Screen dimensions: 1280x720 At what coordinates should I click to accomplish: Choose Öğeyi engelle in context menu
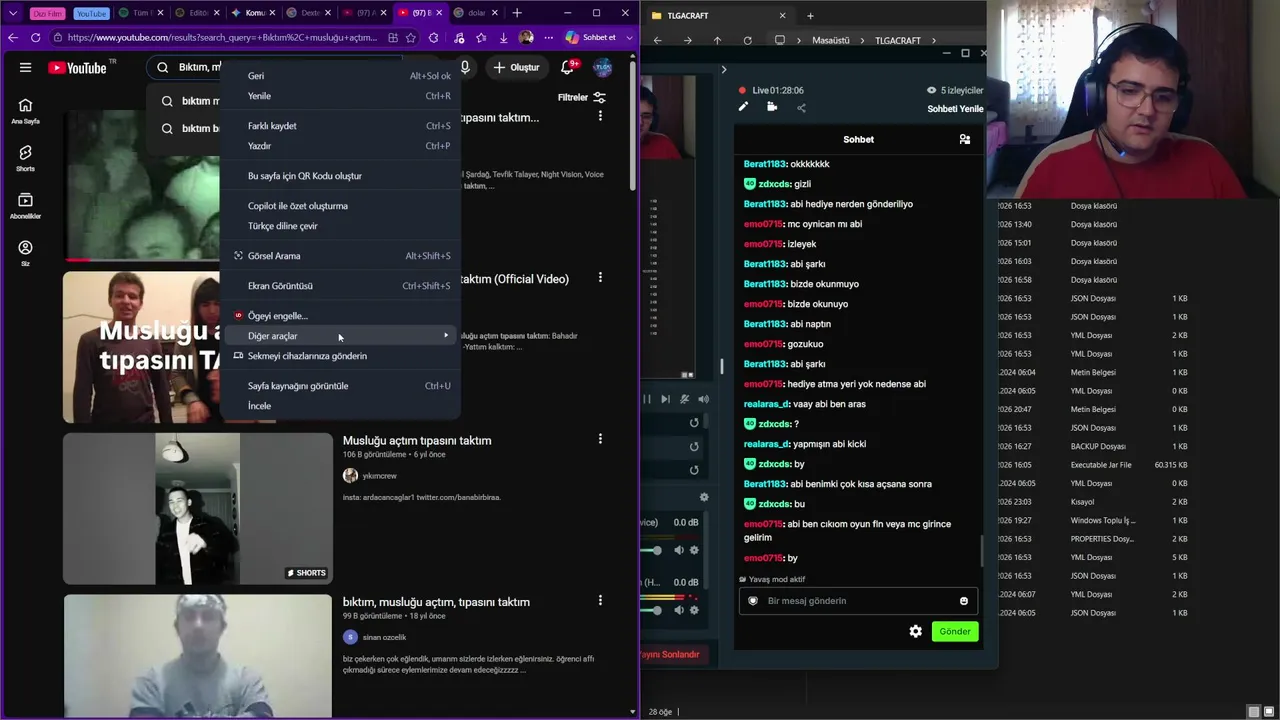pyautogui.click(x=340, y=316)
